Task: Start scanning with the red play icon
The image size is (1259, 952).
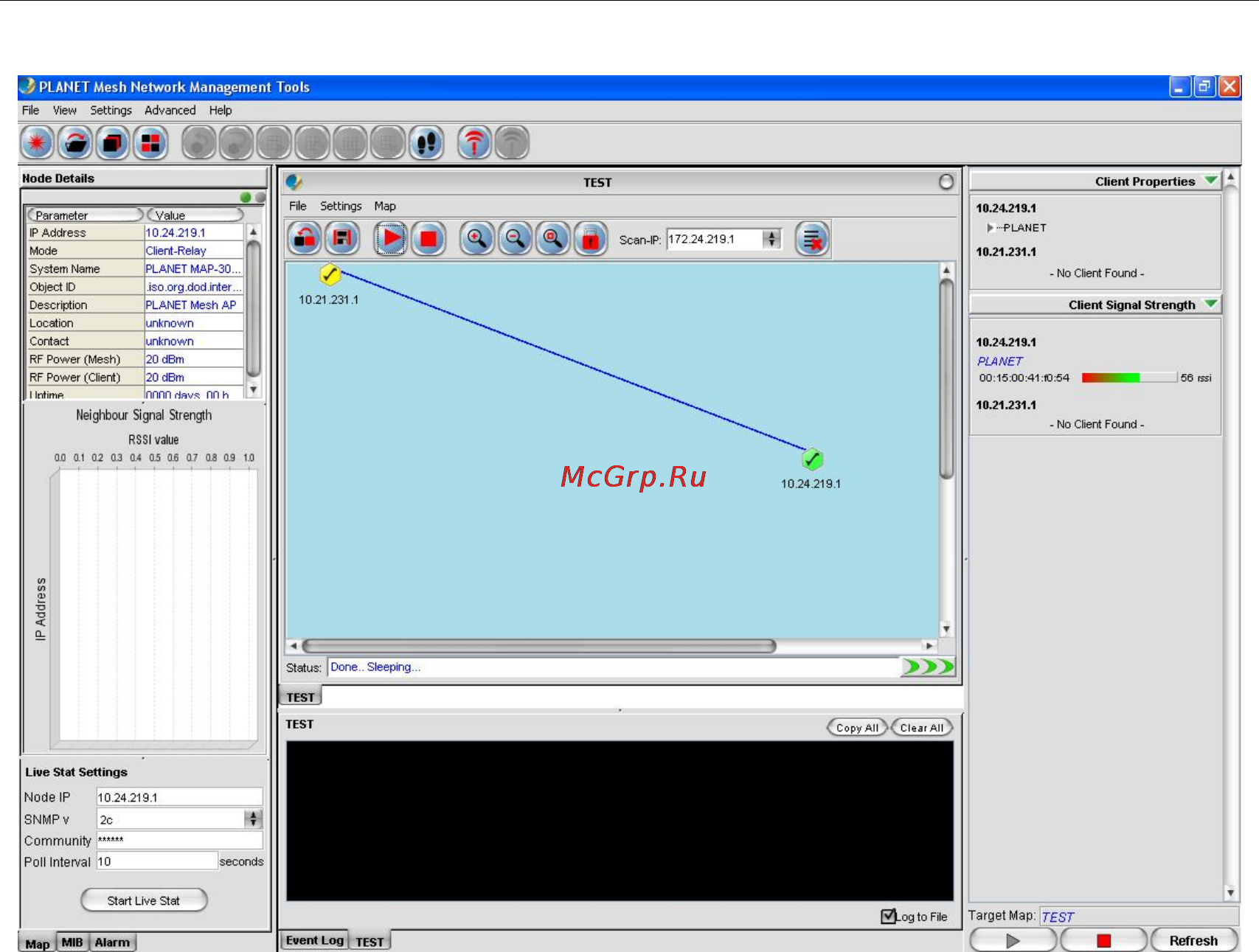Action: coord(391,239)
